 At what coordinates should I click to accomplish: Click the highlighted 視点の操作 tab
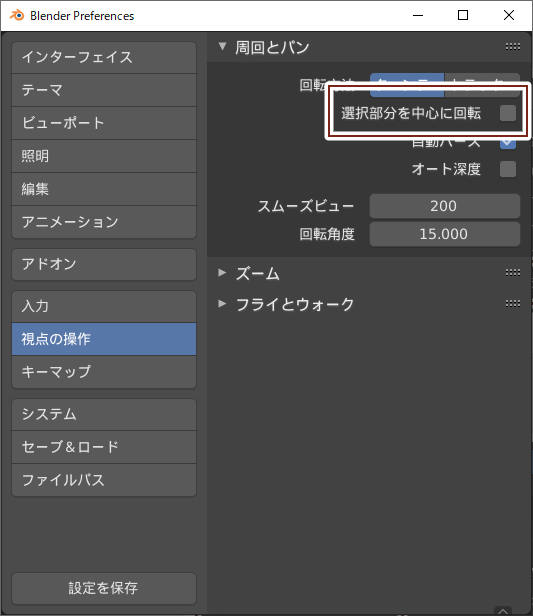click(104, 339)
